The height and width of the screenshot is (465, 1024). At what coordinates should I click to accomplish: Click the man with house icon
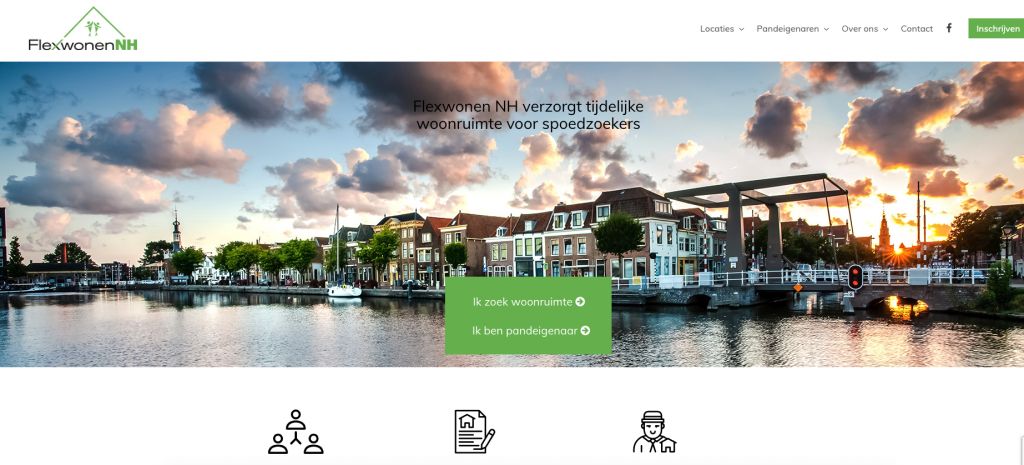coord(654,432)
